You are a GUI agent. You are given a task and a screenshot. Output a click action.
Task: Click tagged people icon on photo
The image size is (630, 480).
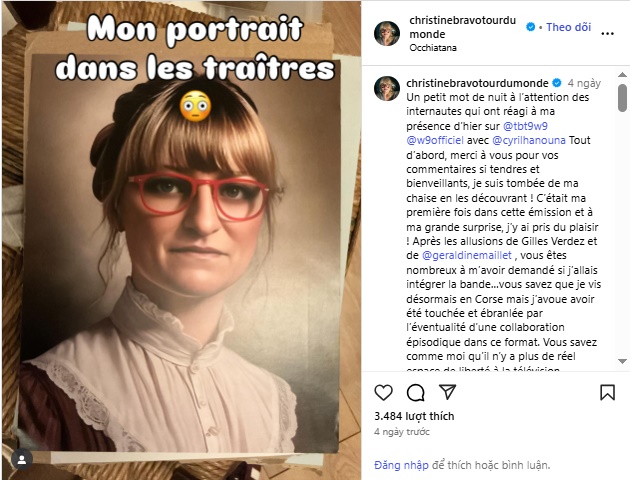point(22,460)
